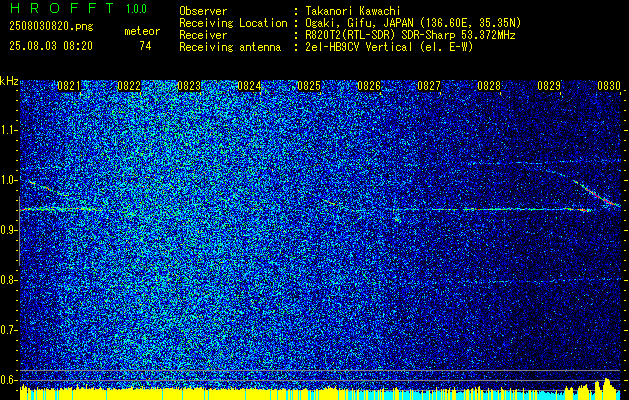Screen dimensions: 629x400
Task: Click receiver text R820T2(RTL-SDR) SDR-Sharp 53.372MHz
Action: [410, 35]
